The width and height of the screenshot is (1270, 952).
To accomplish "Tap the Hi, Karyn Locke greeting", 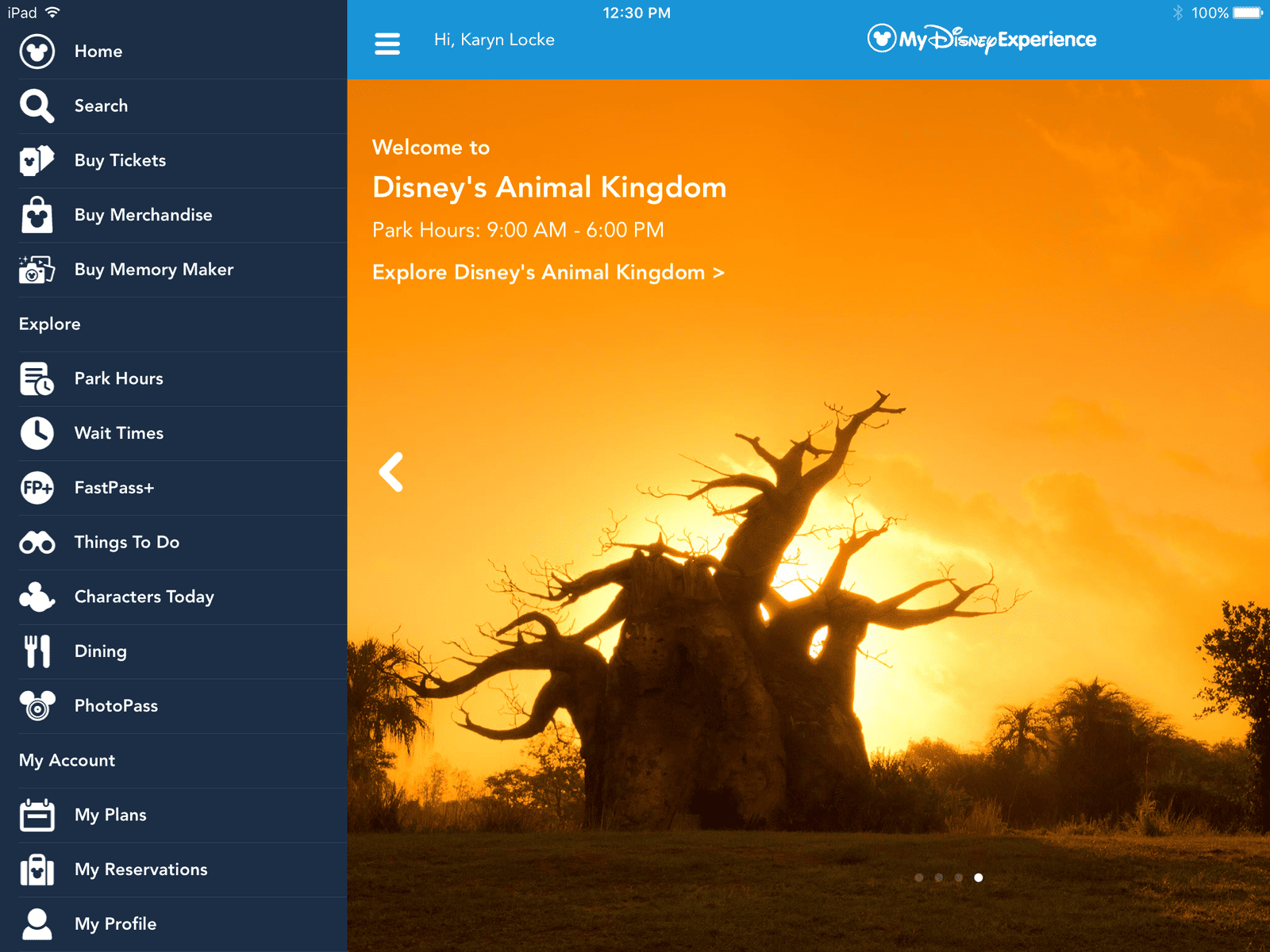I will tap(495, 40).
